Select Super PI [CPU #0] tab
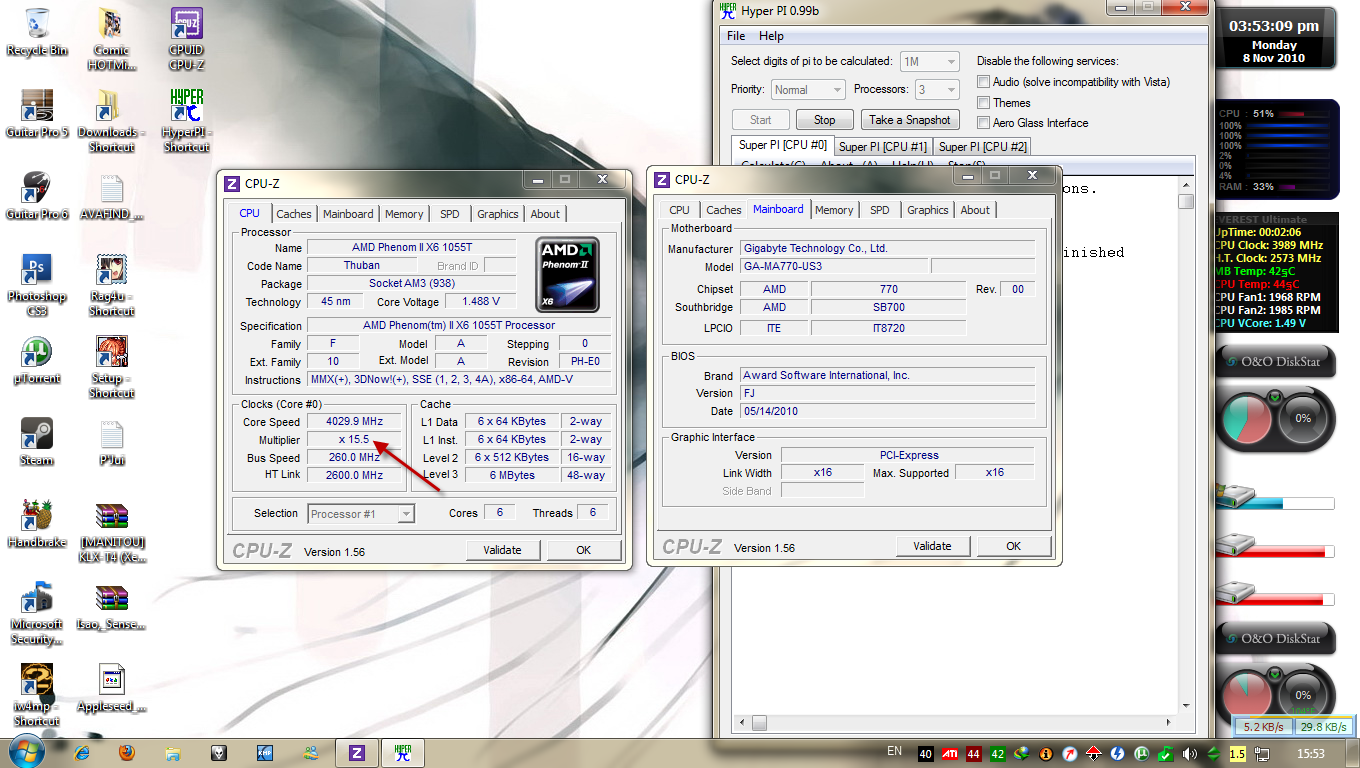 pyautogui.click(x=783, y=145)
